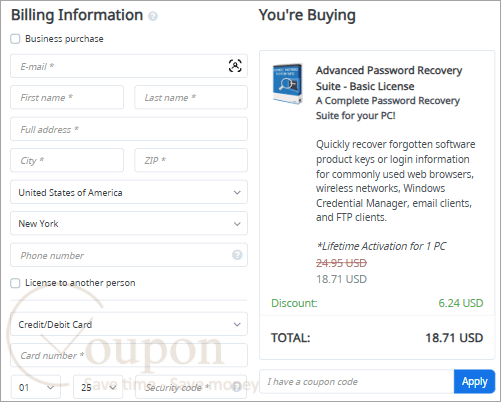Focus the City input field
This screenshot has width=501, height=402.
pyautogui.click(x=67, y=160)
